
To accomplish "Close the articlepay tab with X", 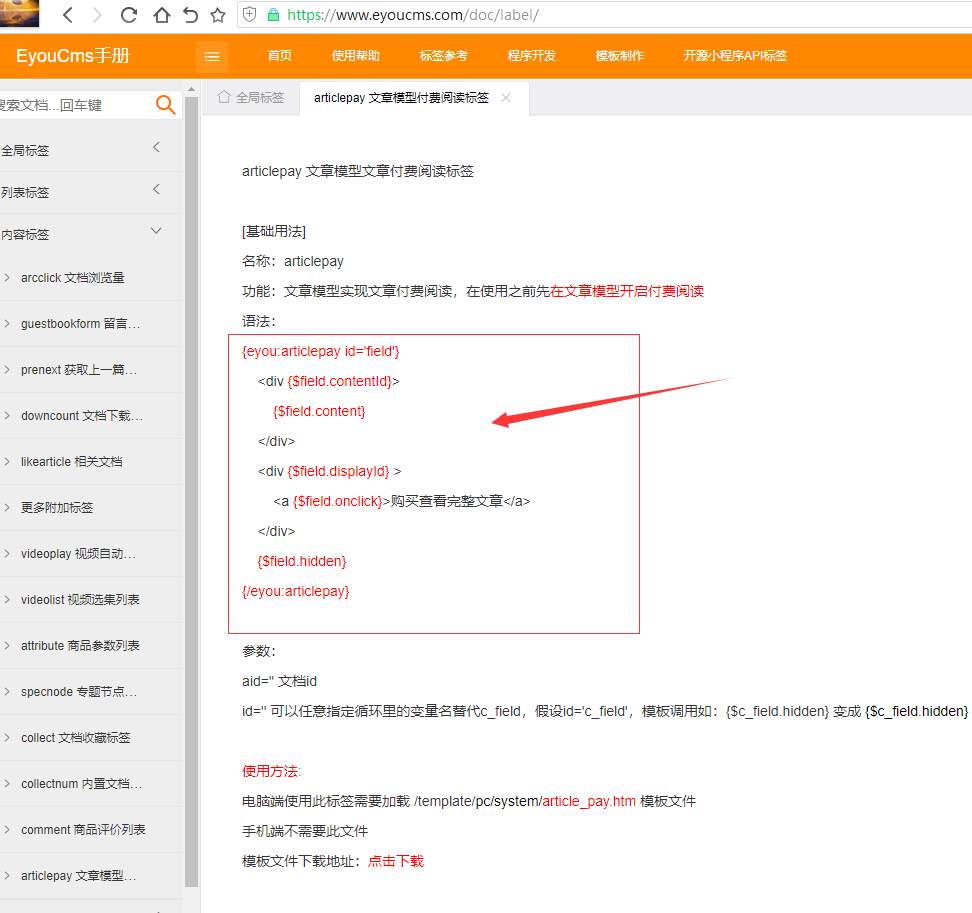I will tap(506, 97).
